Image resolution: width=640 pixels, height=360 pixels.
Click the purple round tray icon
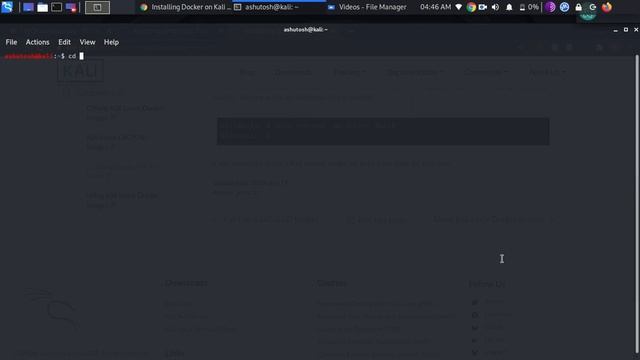[x=550, y=7]
